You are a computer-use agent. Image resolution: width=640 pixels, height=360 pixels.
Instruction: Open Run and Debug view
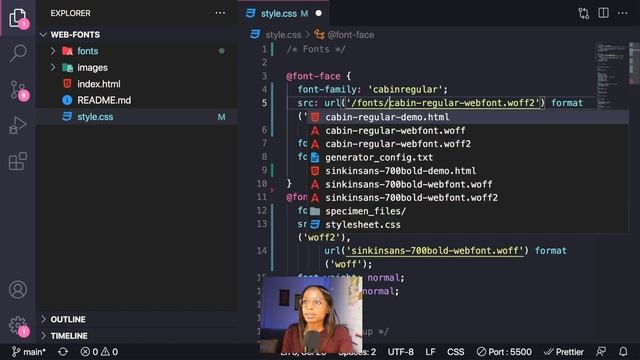click(x=18, y=125)
